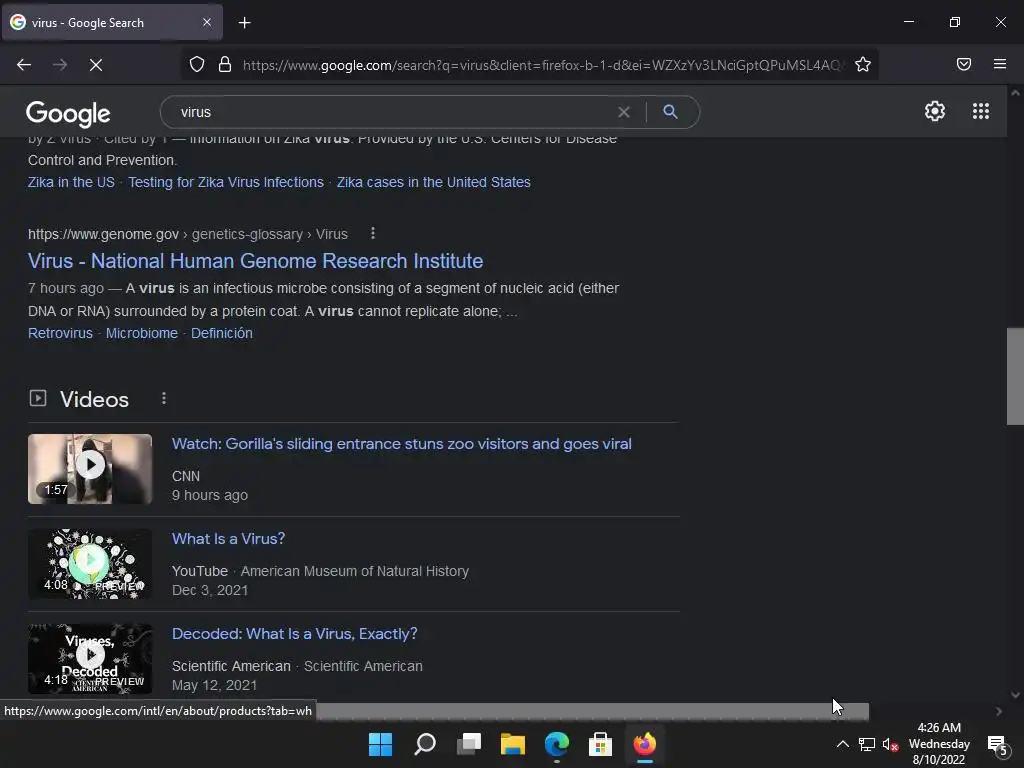Screen dimensions: 1024x768
Task: Click into the virus search field
Action: 392,112
